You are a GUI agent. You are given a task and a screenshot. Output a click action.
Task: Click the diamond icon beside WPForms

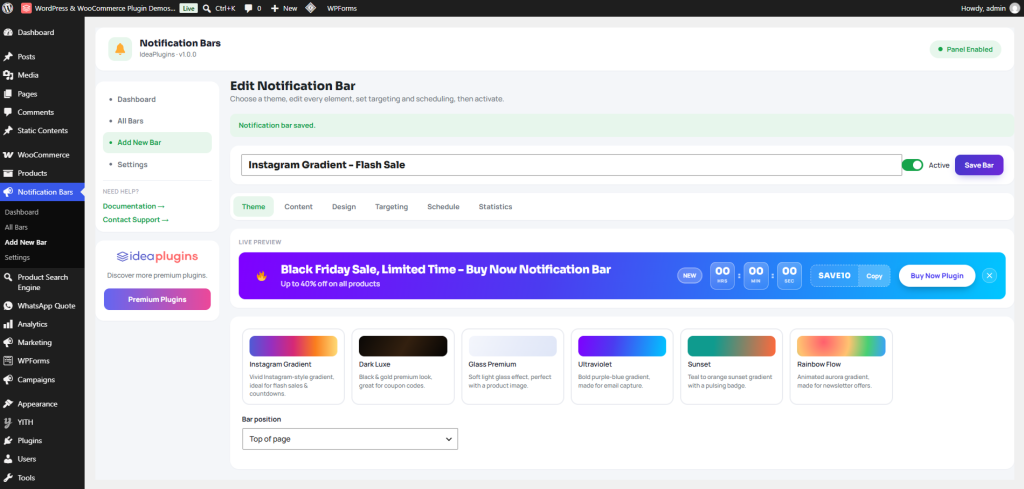pyautogui.click(x=312, y=8)
